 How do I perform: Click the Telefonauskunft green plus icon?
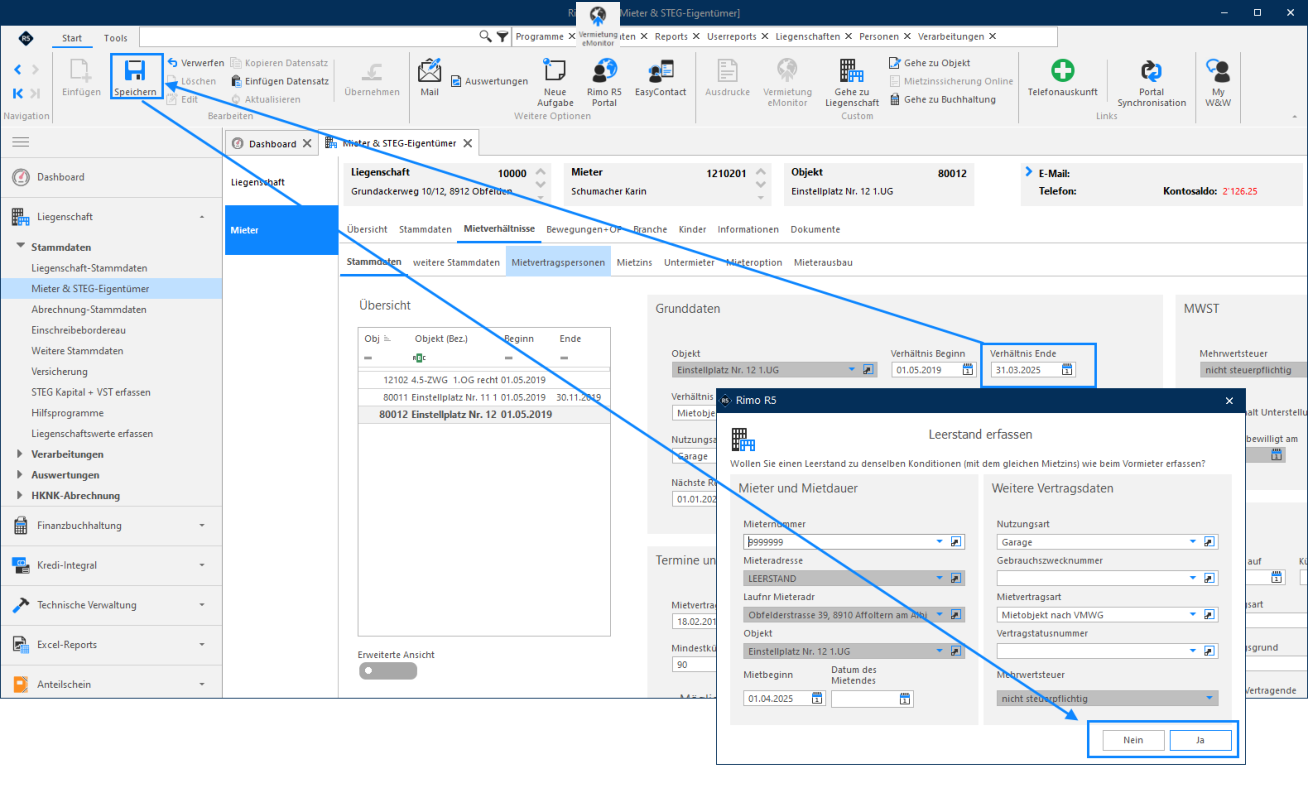[1062, 71]
